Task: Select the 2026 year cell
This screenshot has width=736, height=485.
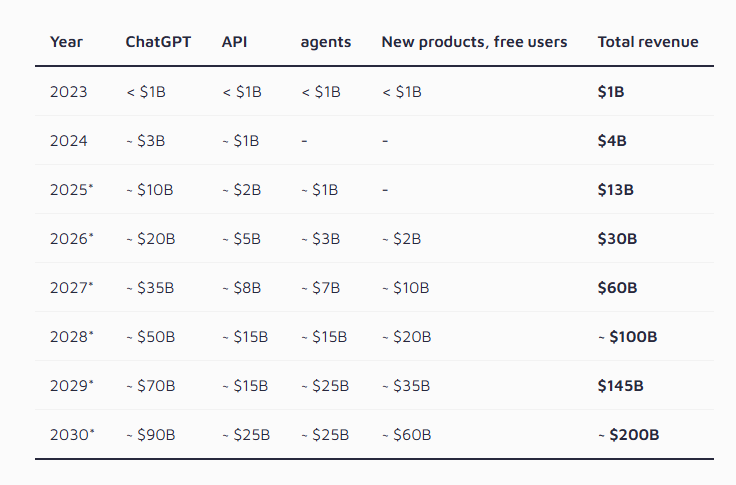Action: [x=72, y=239]
